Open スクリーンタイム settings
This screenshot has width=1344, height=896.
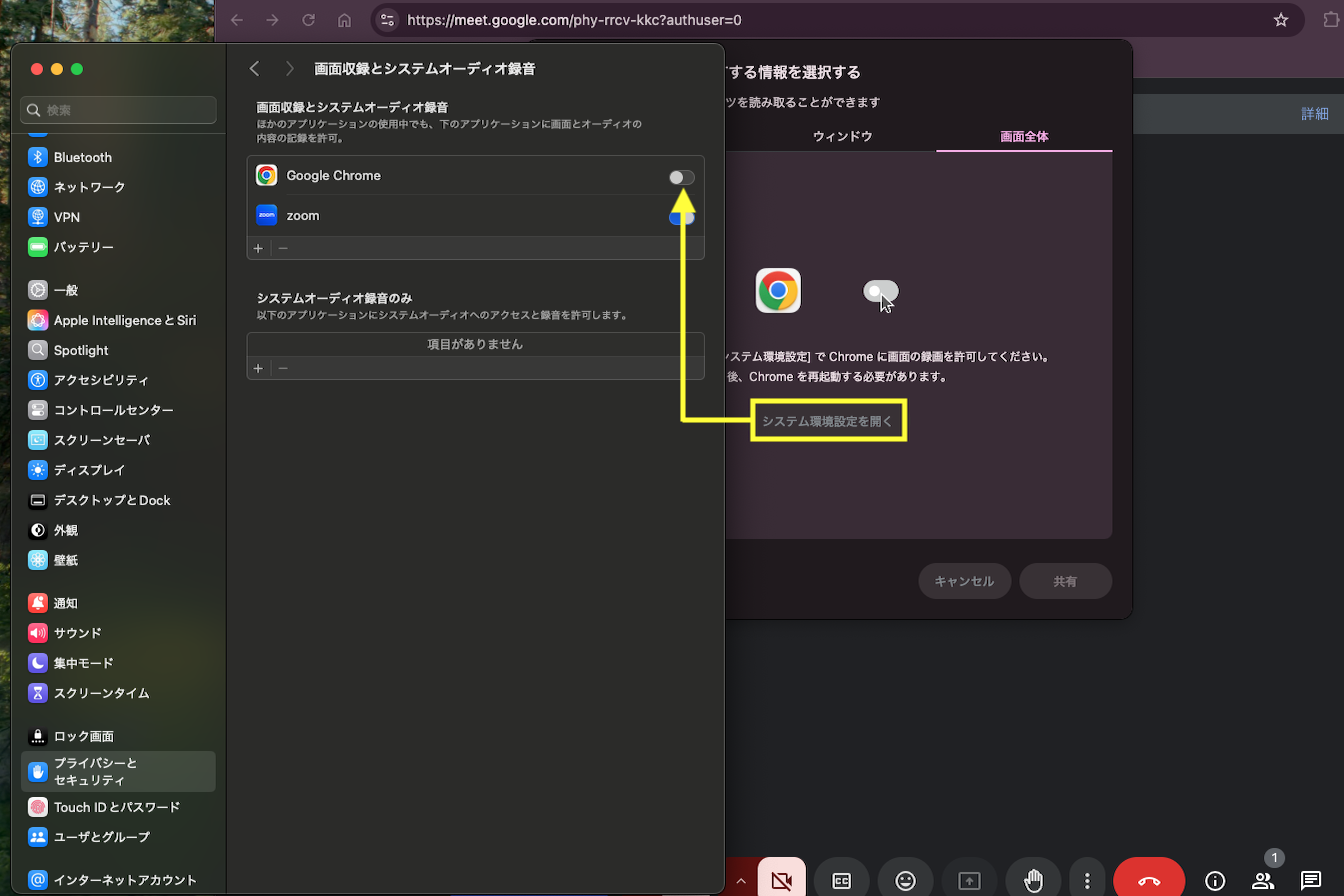tap(118, 693)
